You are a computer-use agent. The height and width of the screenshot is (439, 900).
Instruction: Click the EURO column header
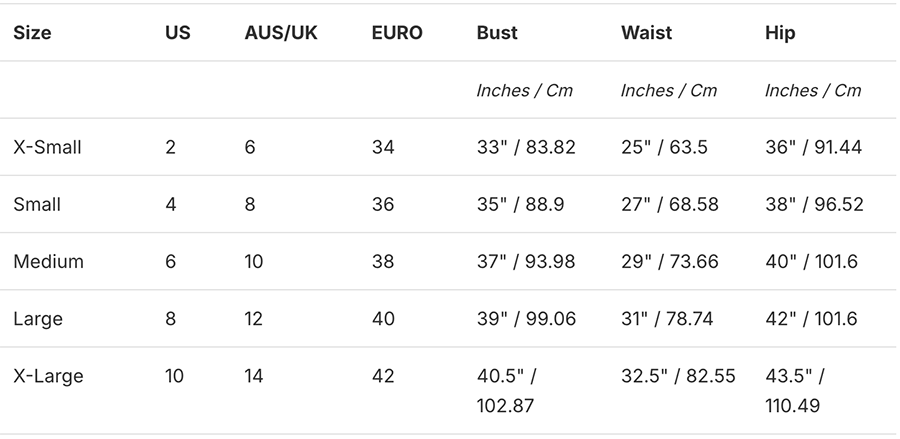[397, 33]
